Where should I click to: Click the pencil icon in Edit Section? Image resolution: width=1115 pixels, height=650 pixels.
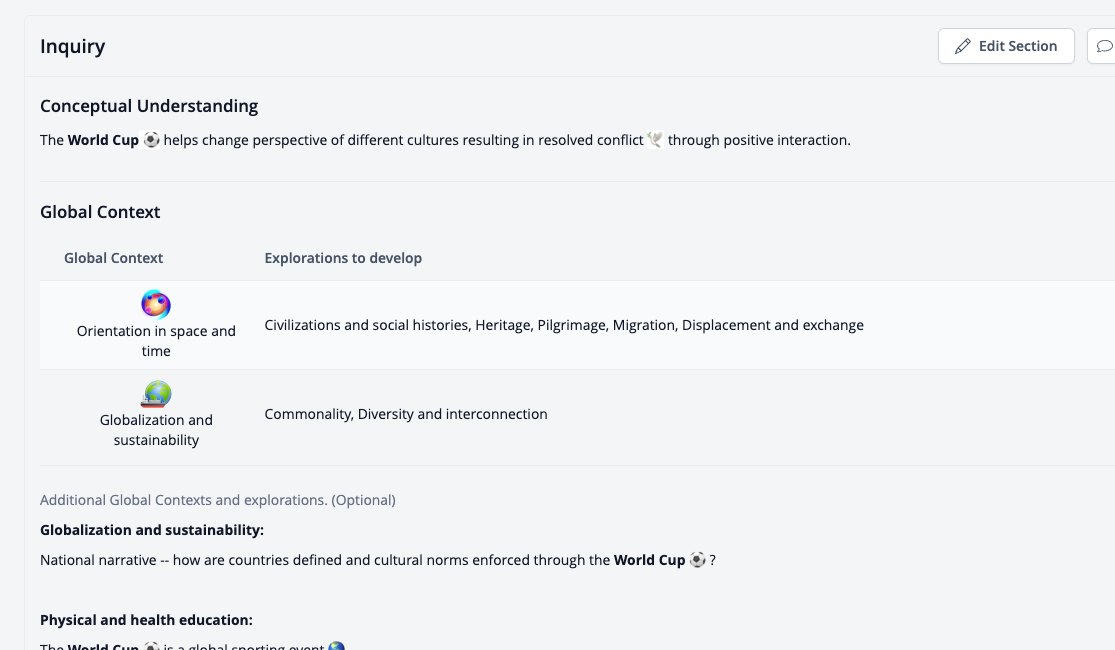click(962, 46)
